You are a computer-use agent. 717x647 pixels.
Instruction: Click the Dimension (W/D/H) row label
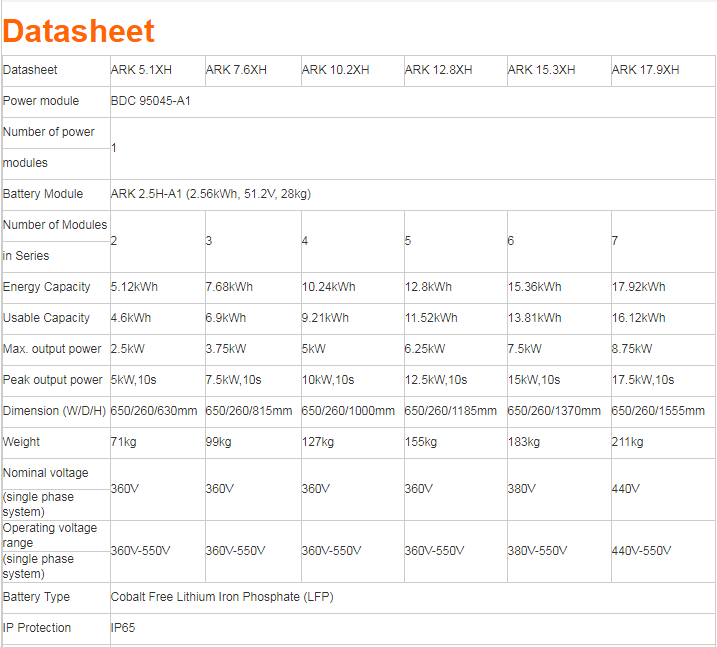pos(54,411)
